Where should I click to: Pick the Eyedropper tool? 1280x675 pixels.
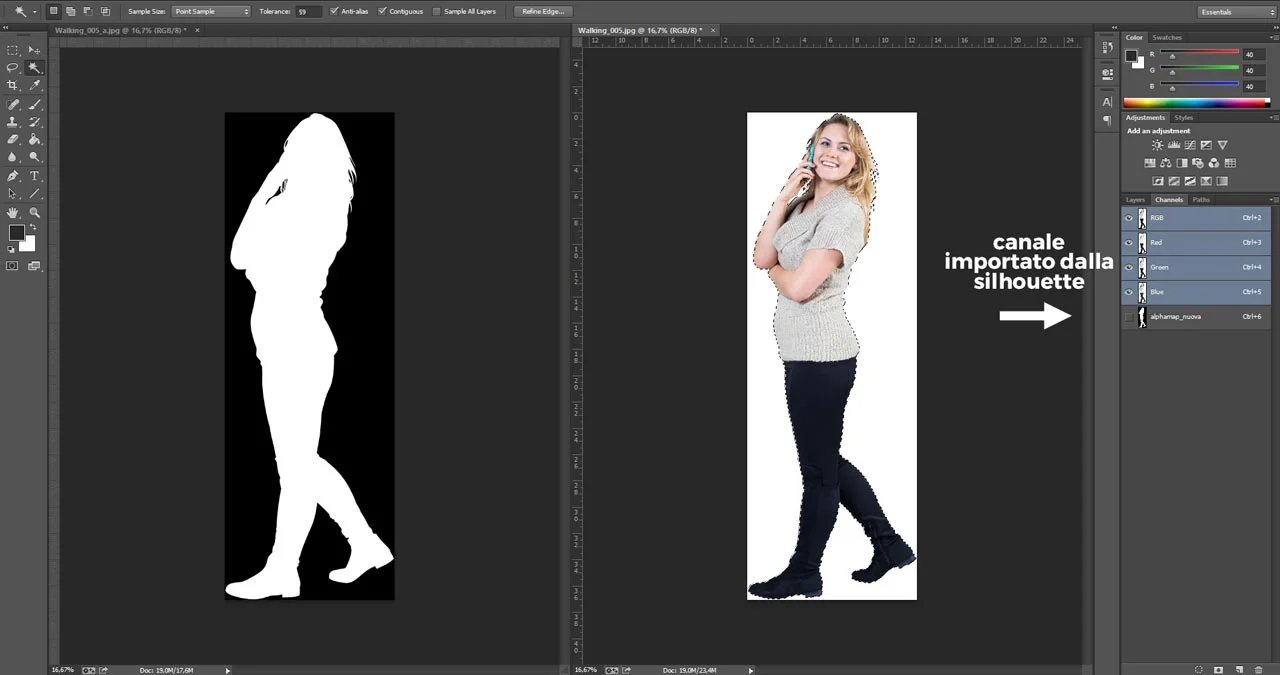(x=35, y=86)
